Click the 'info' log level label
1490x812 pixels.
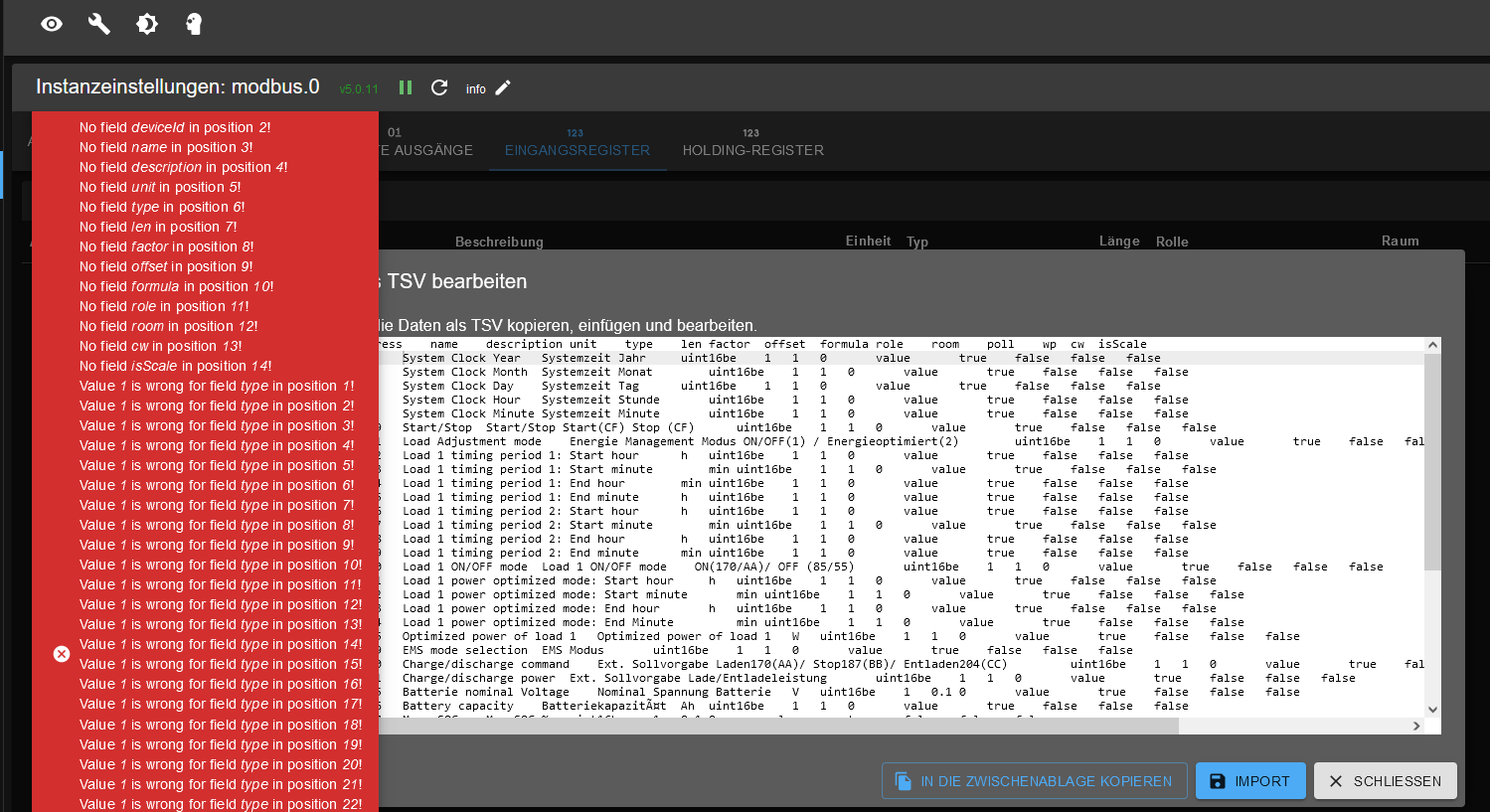(476, 89)
